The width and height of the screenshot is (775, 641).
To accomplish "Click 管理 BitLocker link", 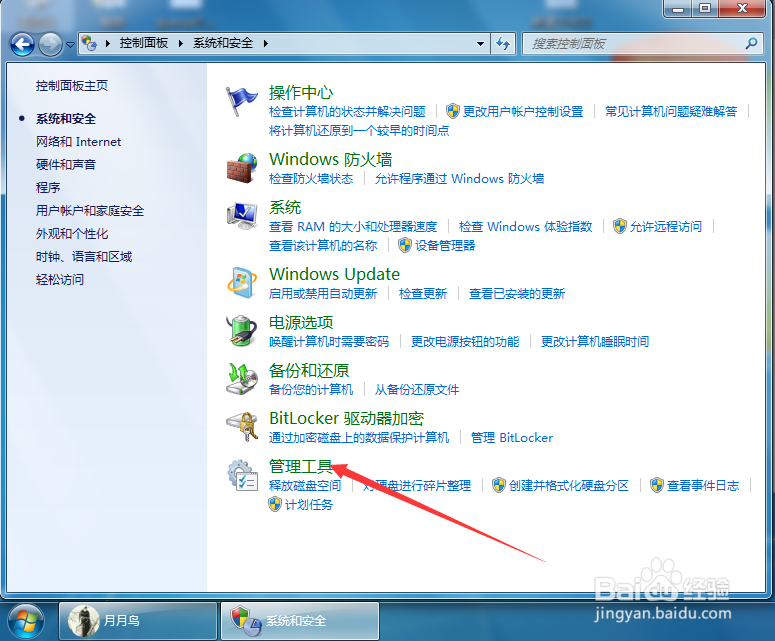I will [512, 437].
